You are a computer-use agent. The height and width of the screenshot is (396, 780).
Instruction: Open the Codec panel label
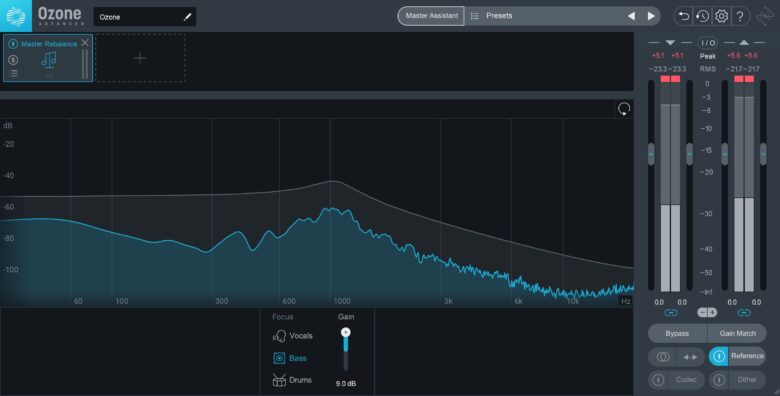point(685,380)
